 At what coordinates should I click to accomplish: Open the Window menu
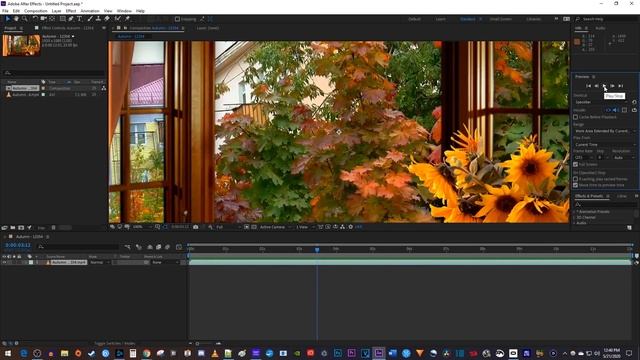[x=124, y=11]
